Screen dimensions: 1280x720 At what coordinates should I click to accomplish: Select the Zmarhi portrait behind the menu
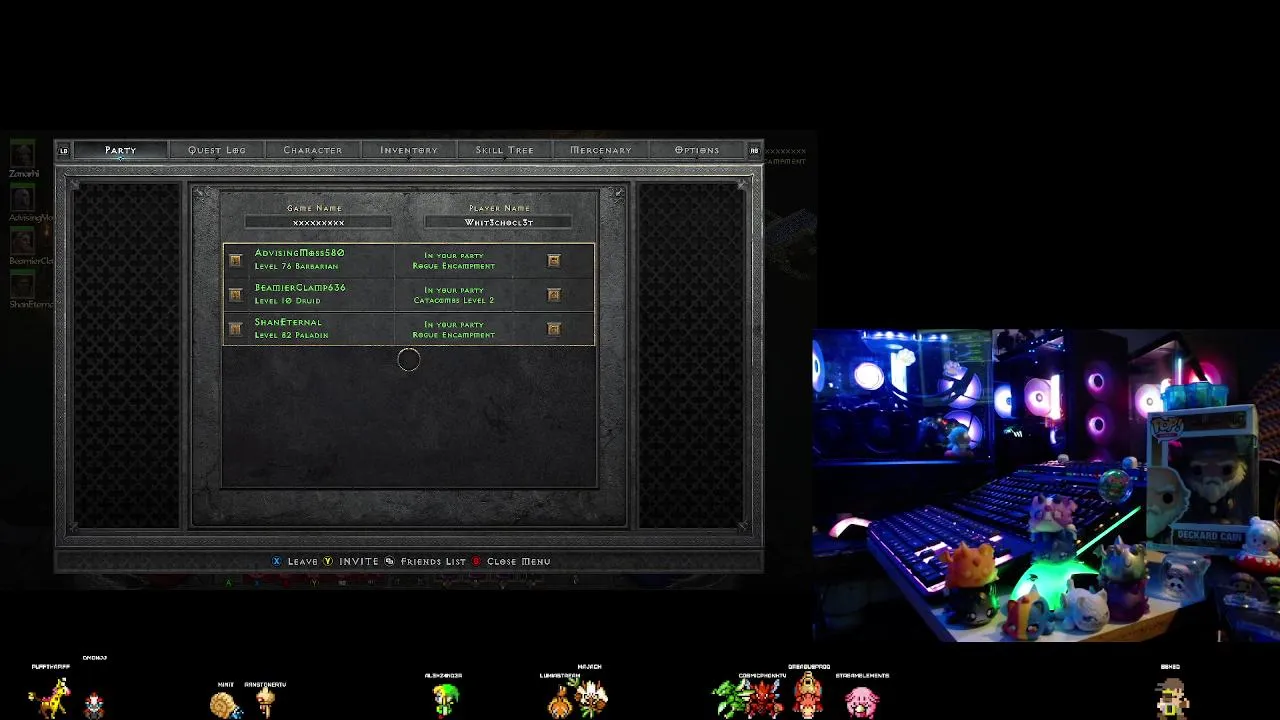(x=22, y=153)
